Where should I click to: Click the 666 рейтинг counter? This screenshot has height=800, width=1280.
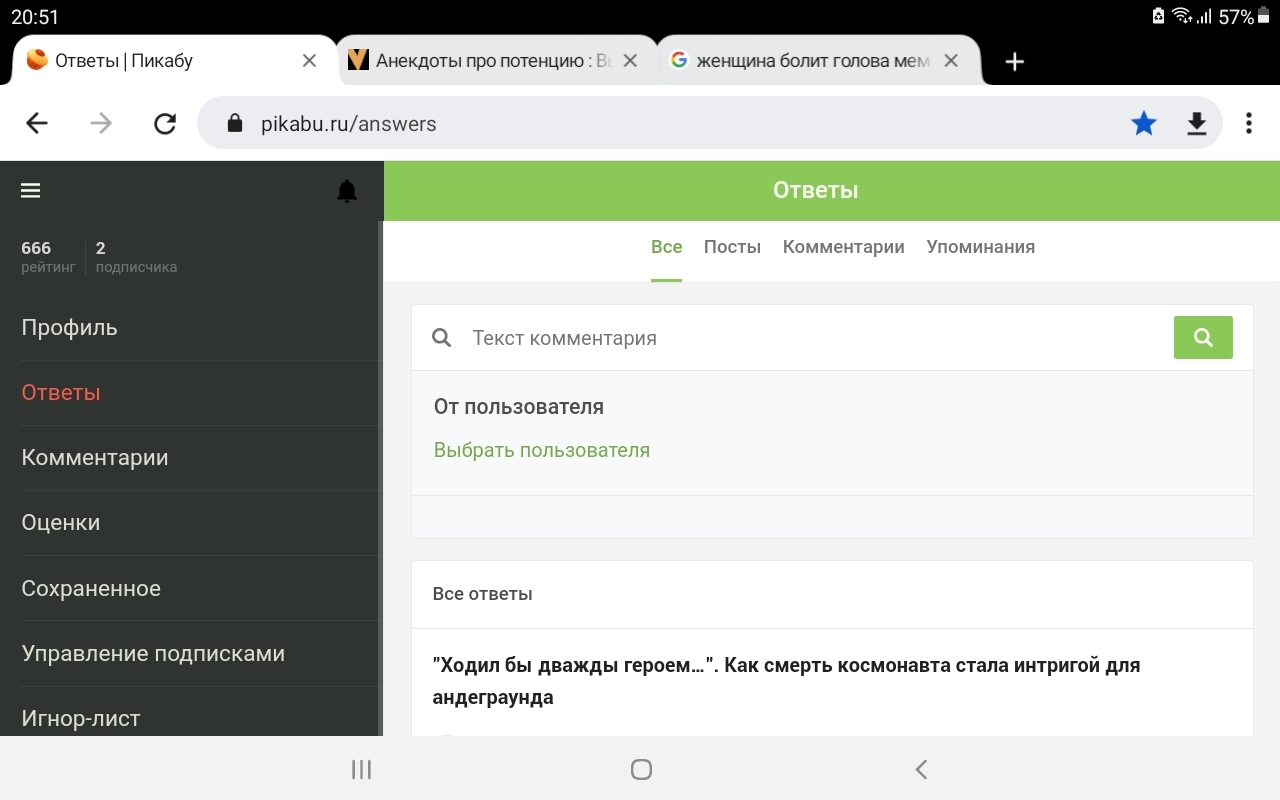pyautogui.click(x=48, y=256)
